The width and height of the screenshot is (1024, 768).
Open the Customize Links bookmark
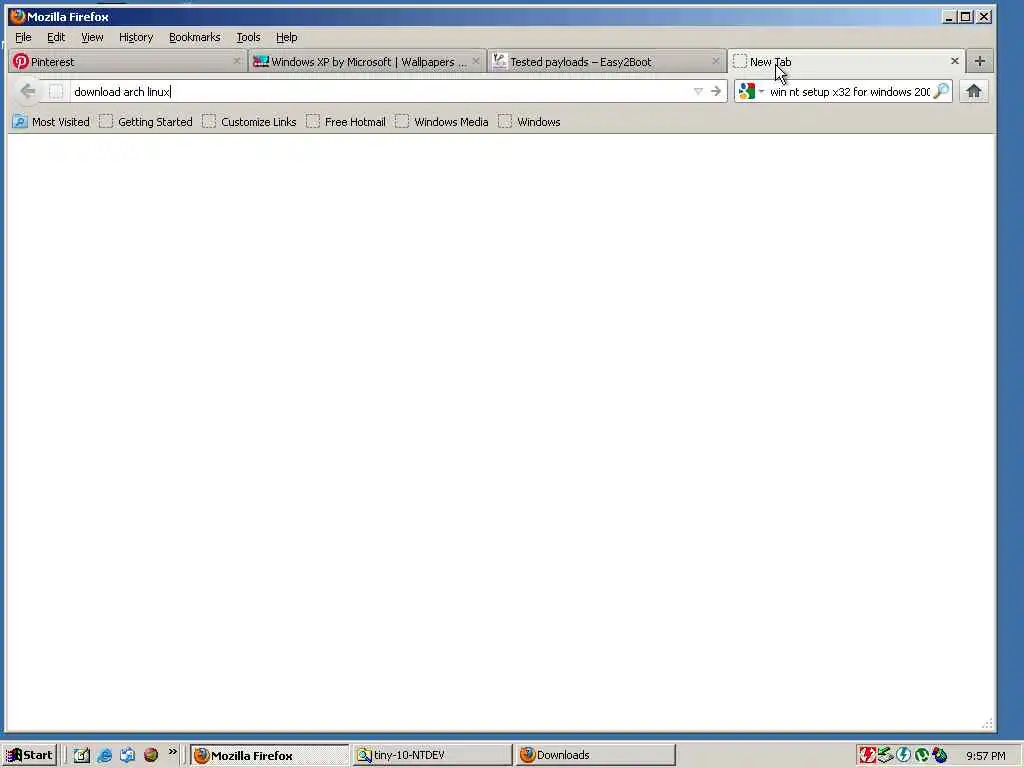coord(249,121)
